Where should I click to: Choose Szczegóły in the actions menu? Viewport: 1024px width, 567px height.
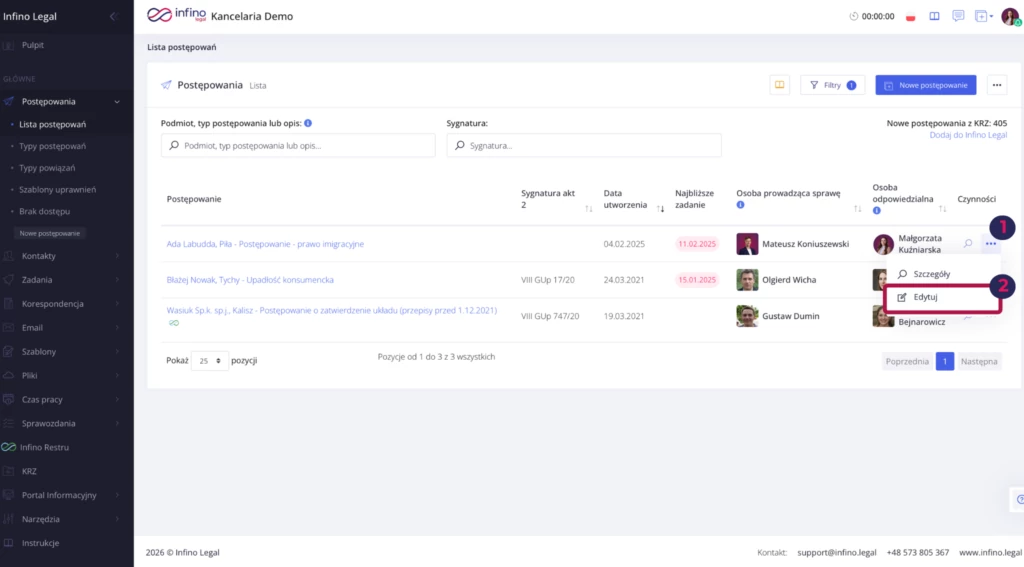point(931,274)
